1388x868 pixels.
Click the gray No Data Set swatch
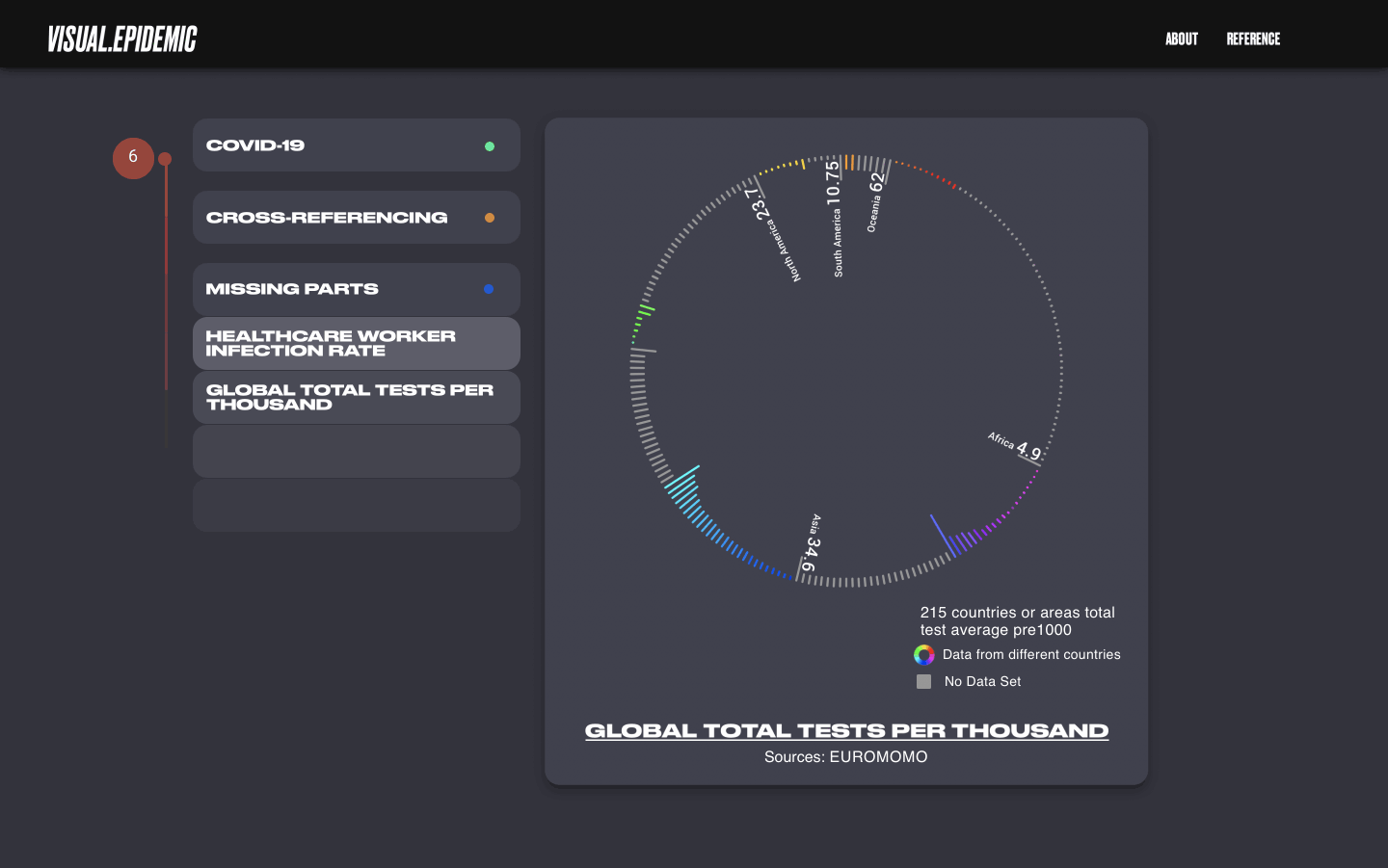pos(923,681)
